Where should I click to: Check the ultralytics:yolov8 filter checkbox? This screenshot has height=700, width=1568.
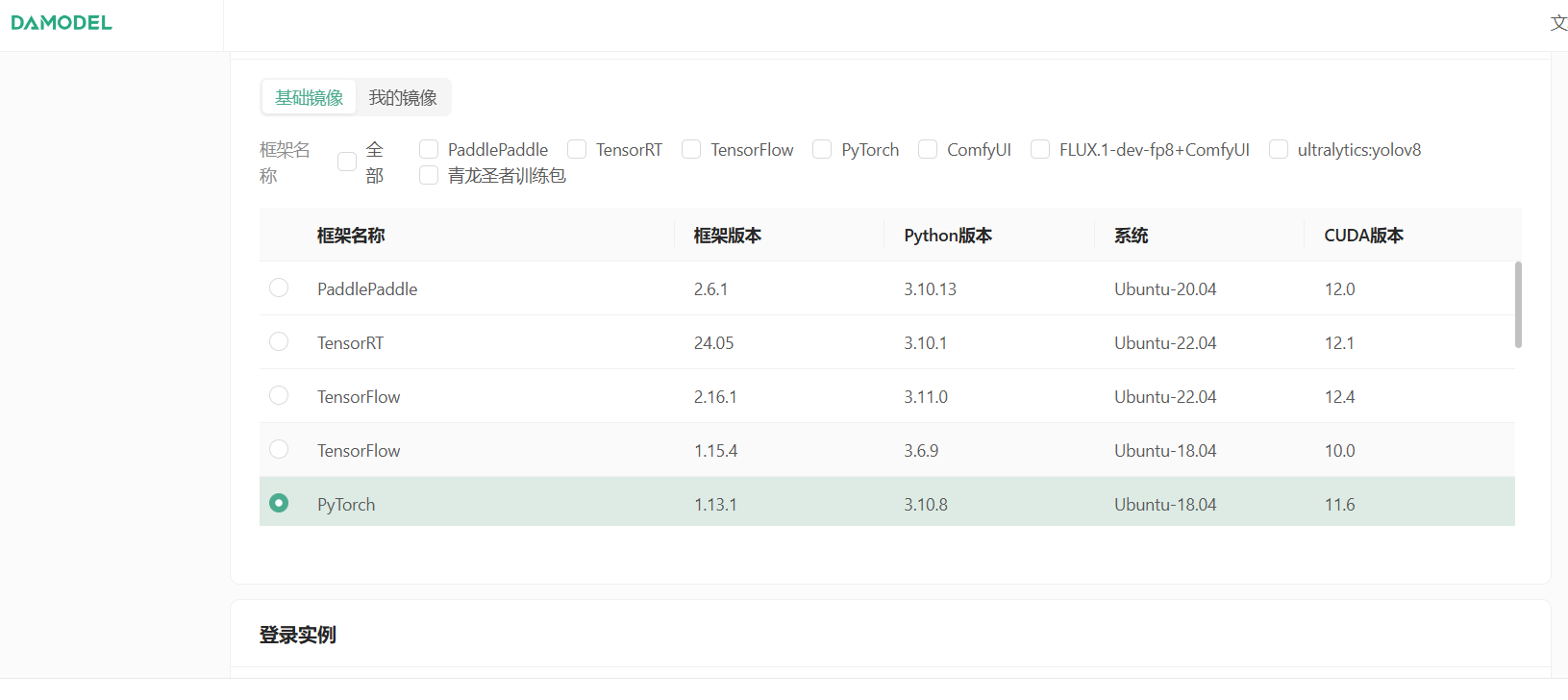pyautogui.click(x=1279, y=149)
